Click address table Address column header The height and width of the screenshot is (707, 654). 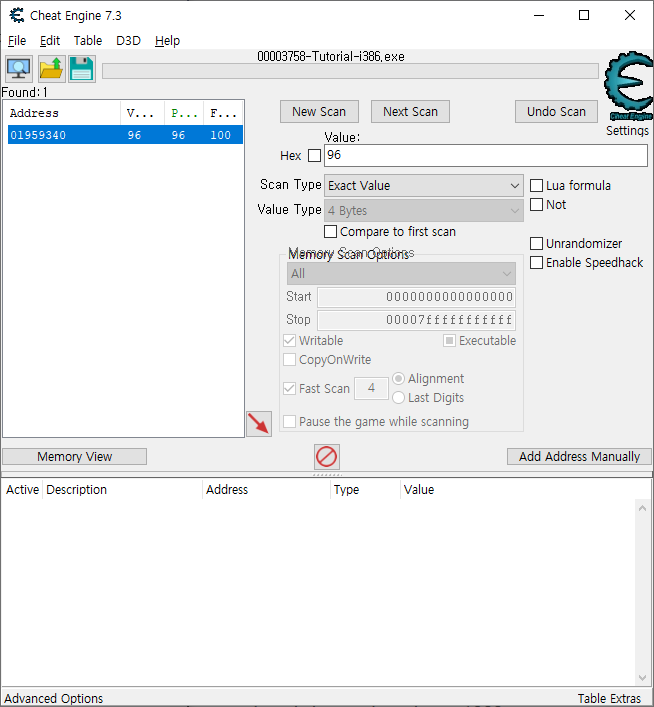coord(267,490)
